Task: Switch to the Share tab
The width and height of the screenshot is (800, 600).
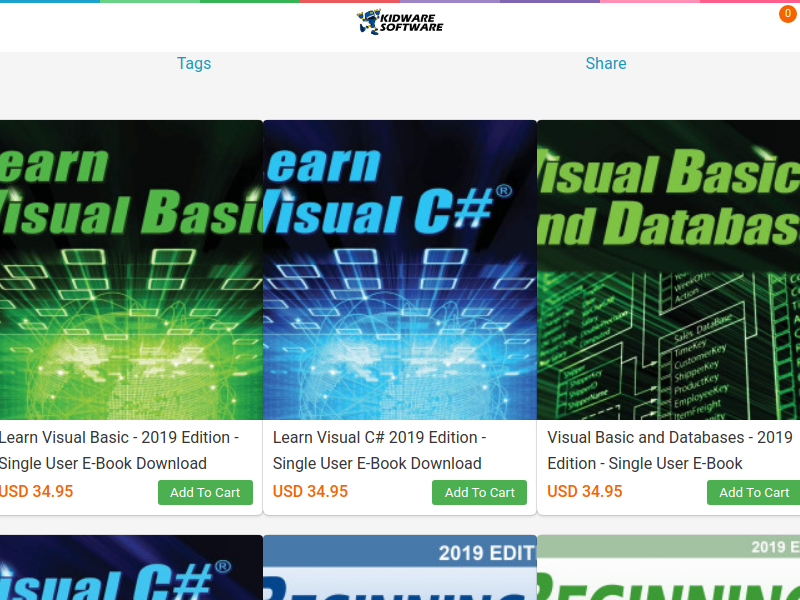Action: pyautogui.click(x=606, y=63)
